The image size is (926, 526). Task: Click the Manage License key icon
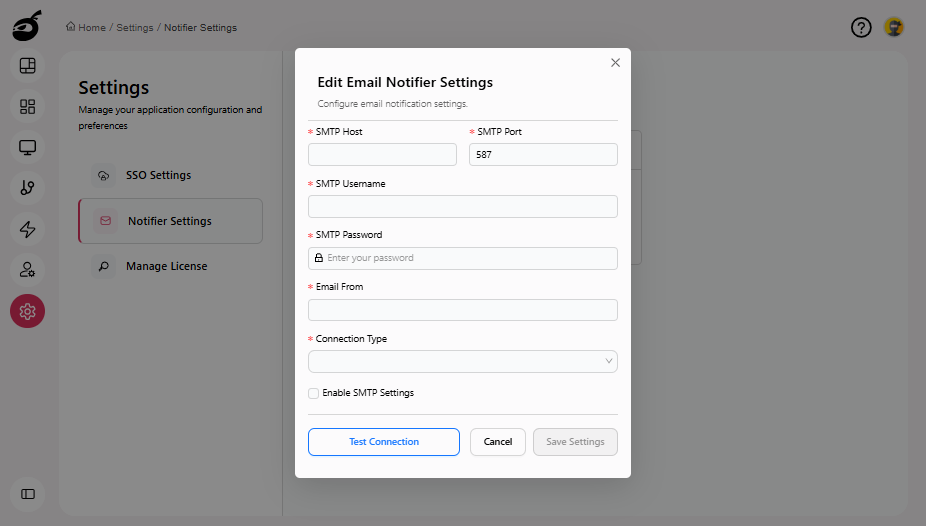click(103, 266)
